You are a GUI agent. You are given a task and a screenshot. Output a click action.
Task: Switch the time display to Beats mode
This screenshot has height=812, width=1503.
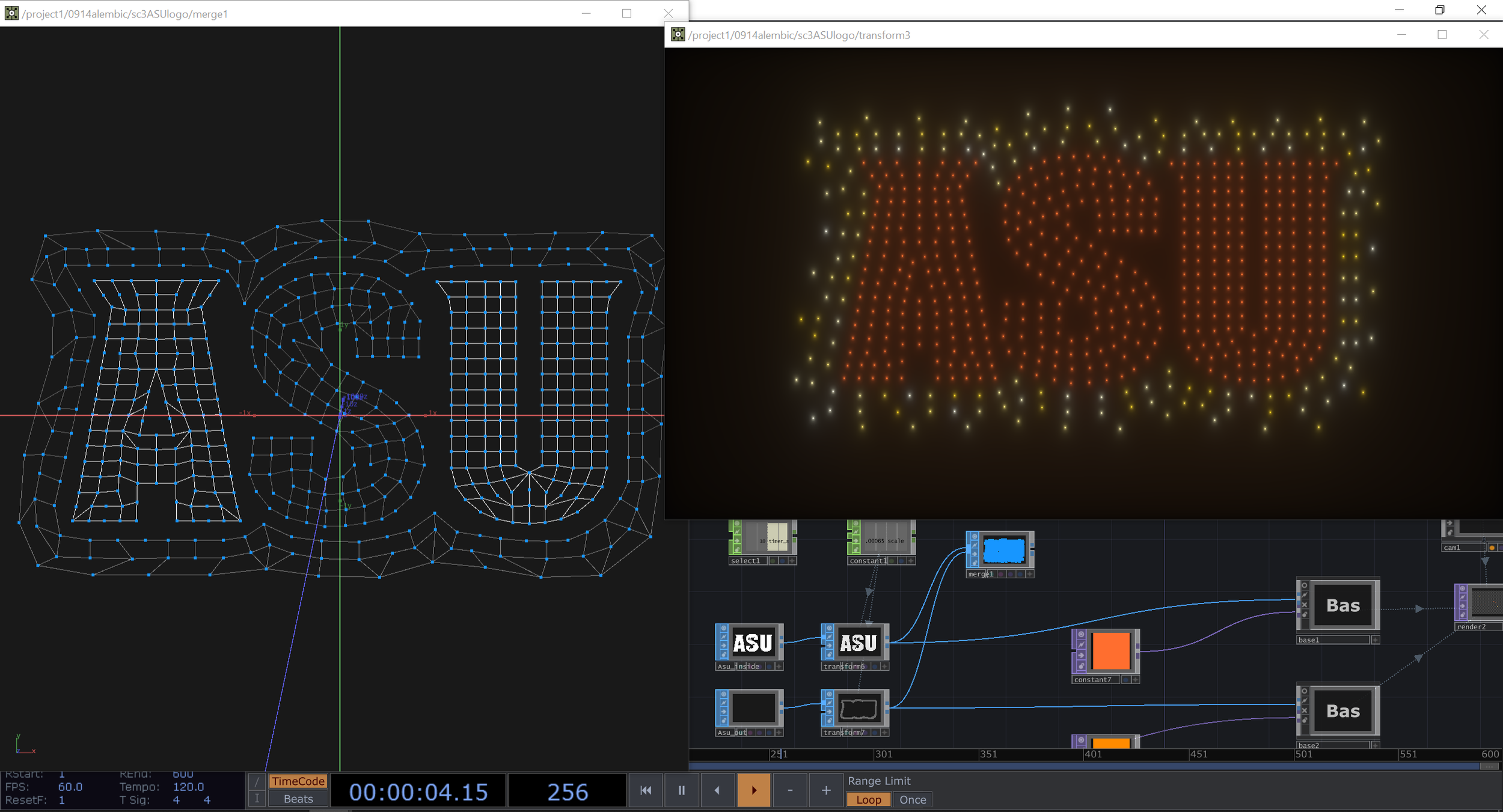click(x=298, y=799)
